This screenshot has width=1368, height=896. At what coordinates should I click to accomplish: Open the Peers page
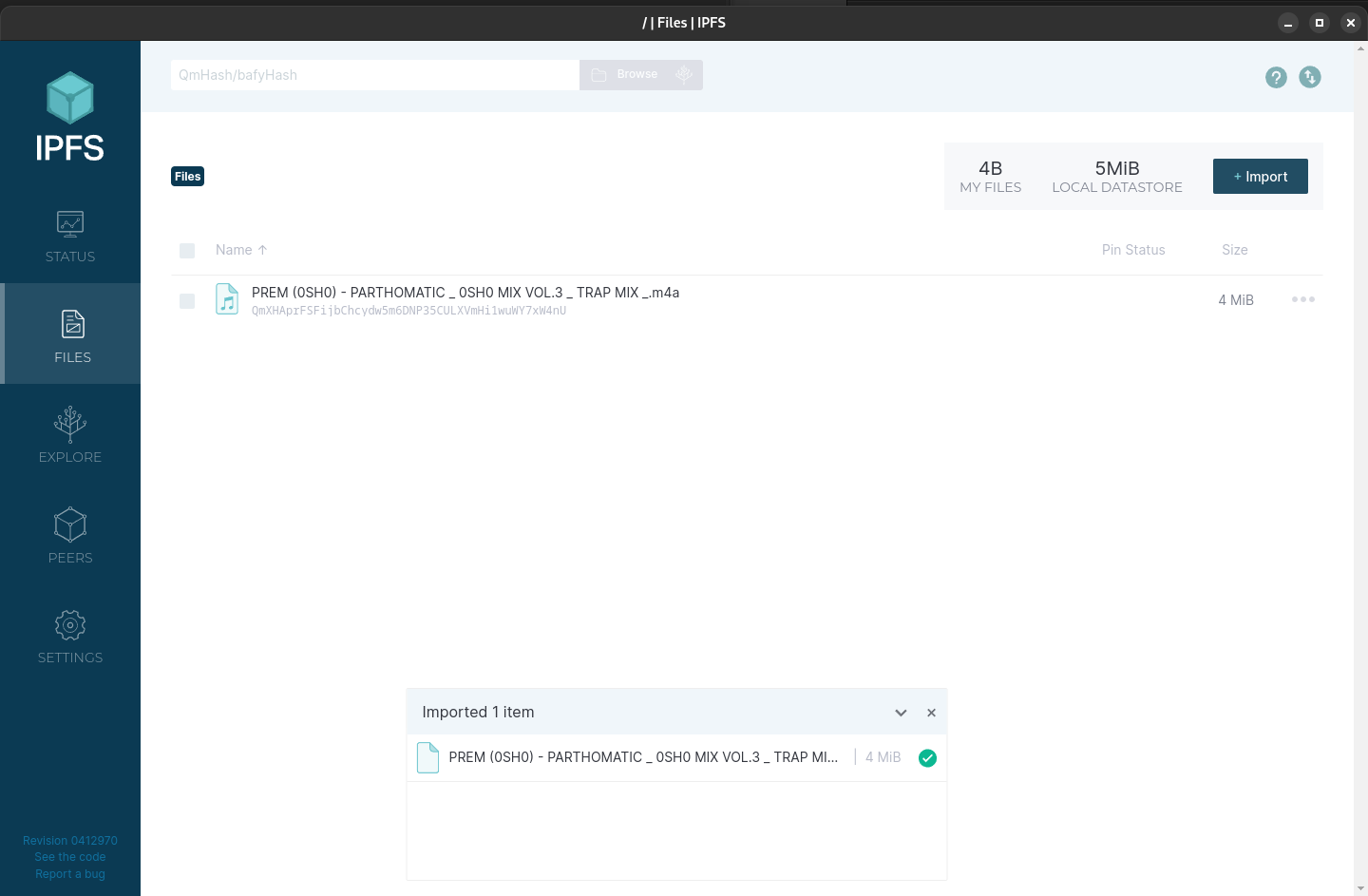pos(70,535)
